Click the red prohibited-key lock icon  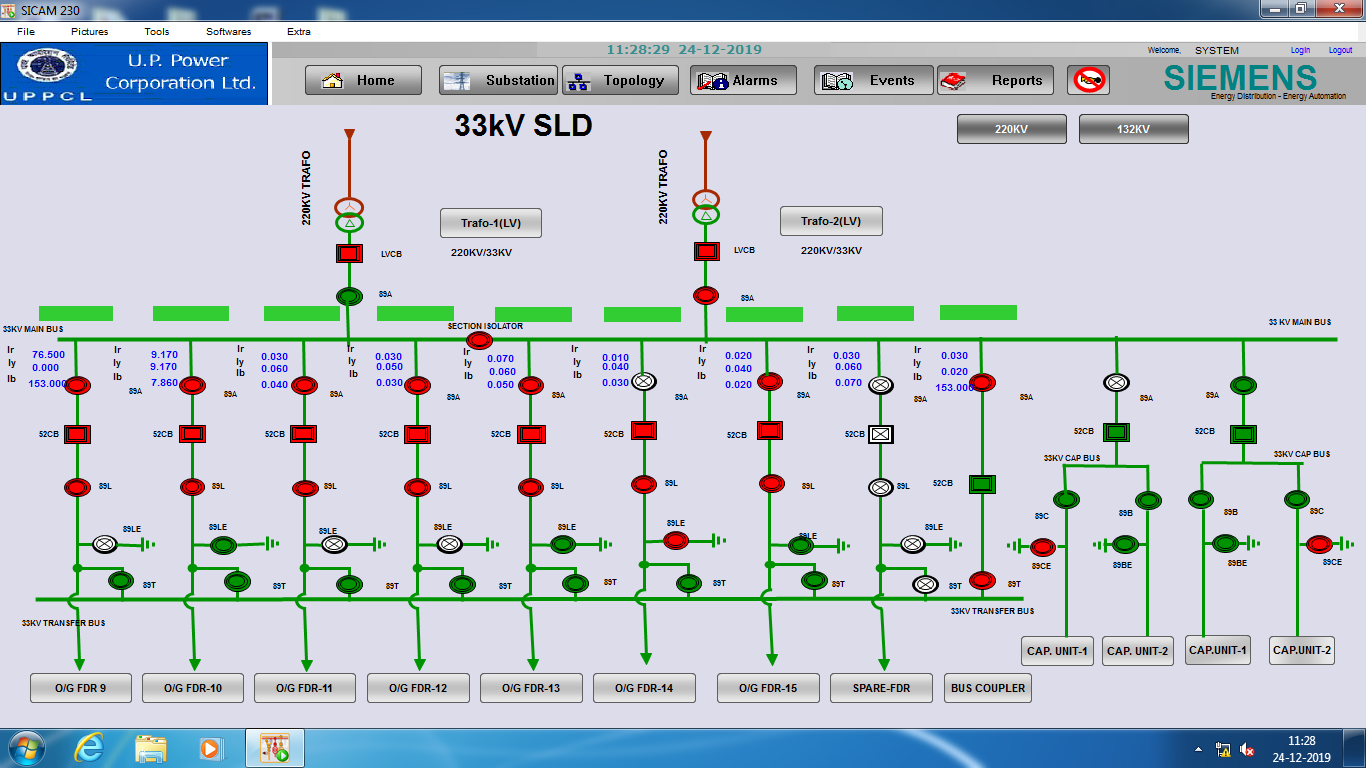click(x=1088, y=81)
